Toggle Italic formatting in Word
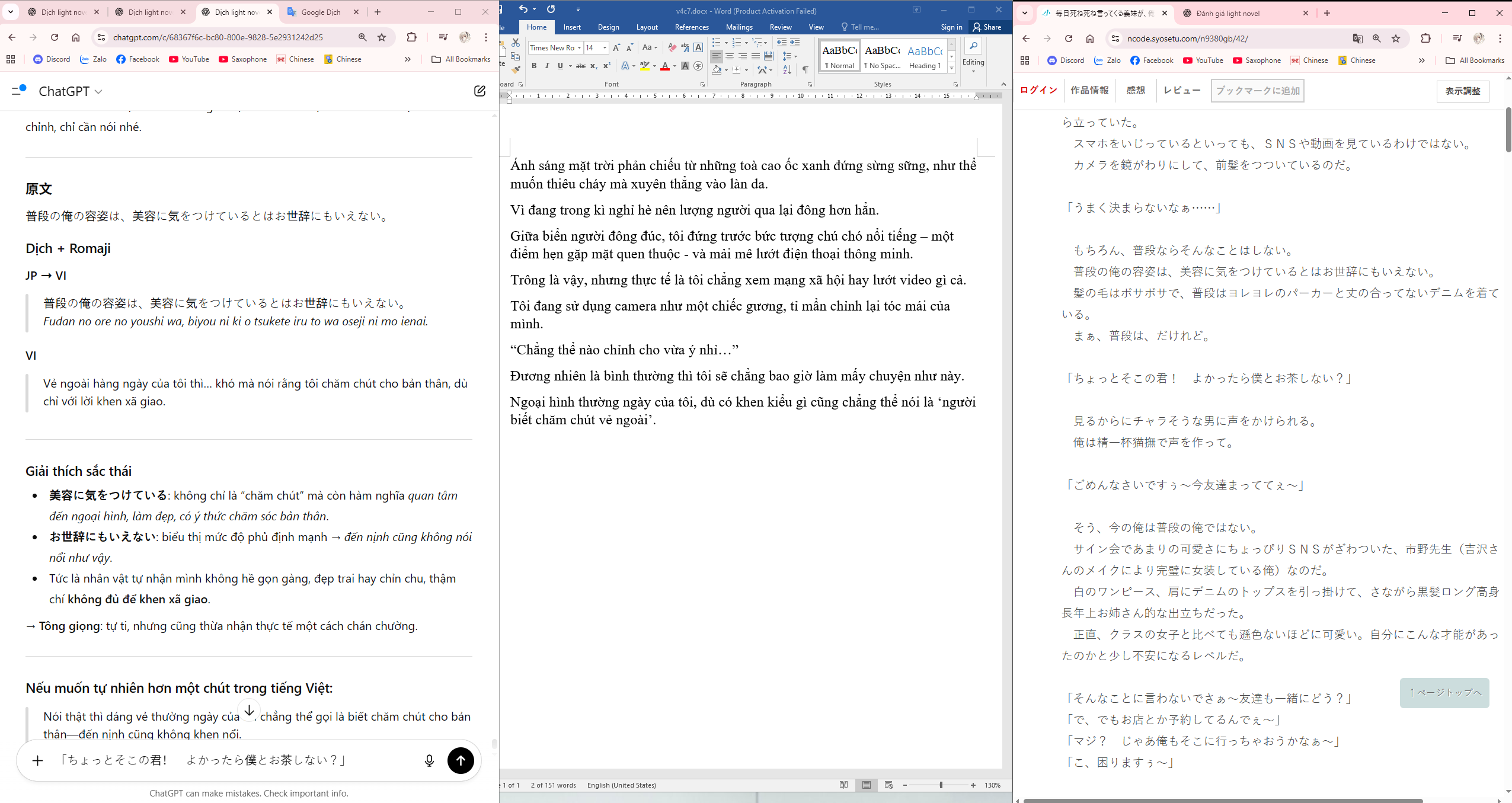The image size is (1512, 803). (547, 66)
